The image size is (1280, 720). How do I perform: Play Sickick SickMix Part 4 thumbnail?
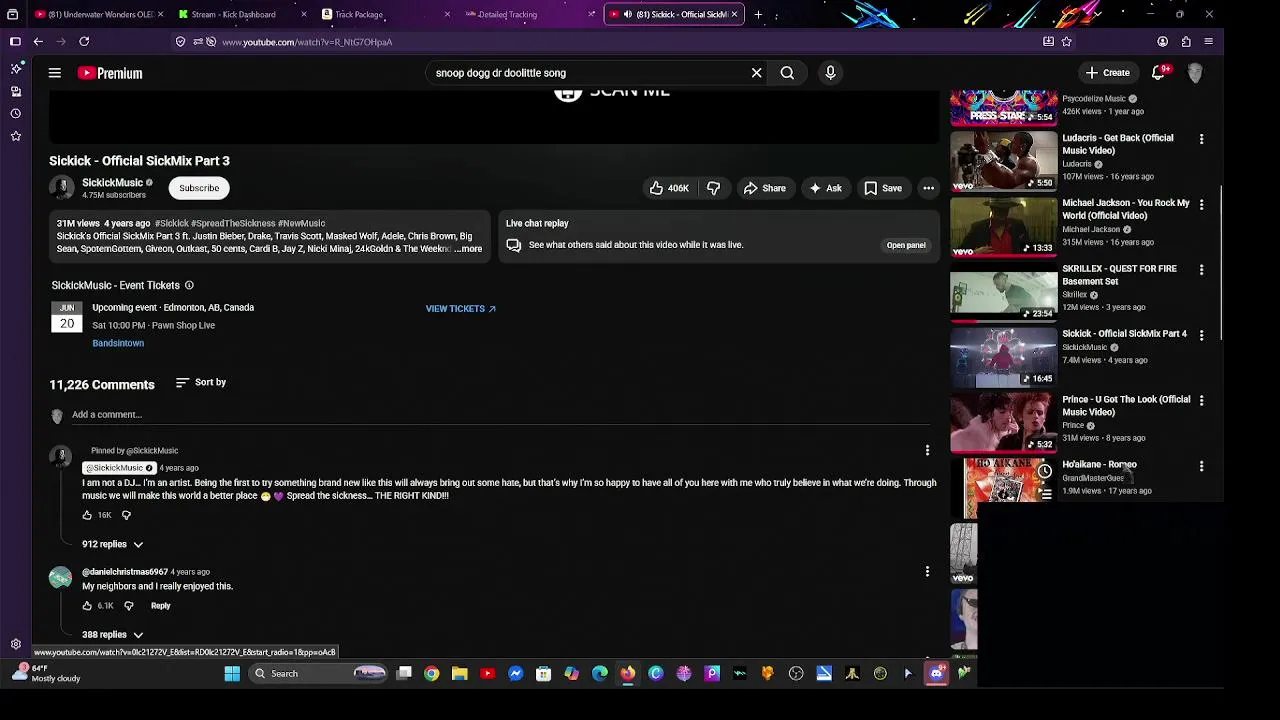[x=1003, y=356]
